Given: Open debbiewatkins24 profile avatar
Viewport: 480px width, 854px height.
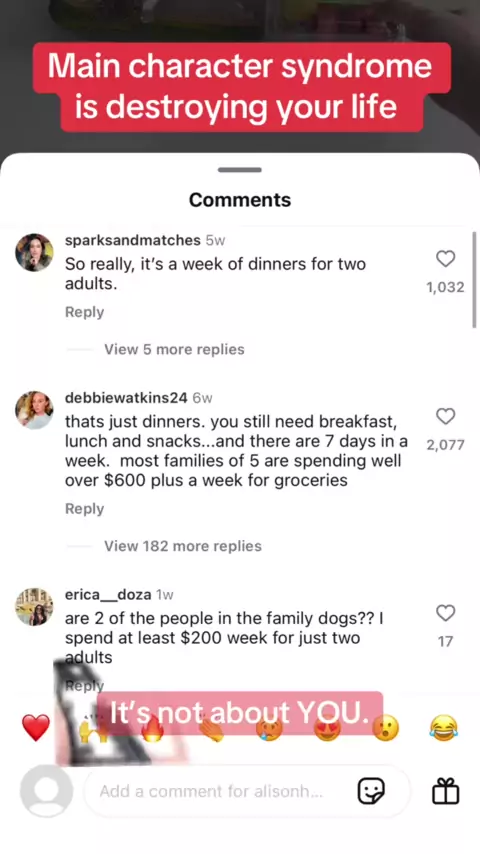Looking at the screenshot, I should point(34,410).
